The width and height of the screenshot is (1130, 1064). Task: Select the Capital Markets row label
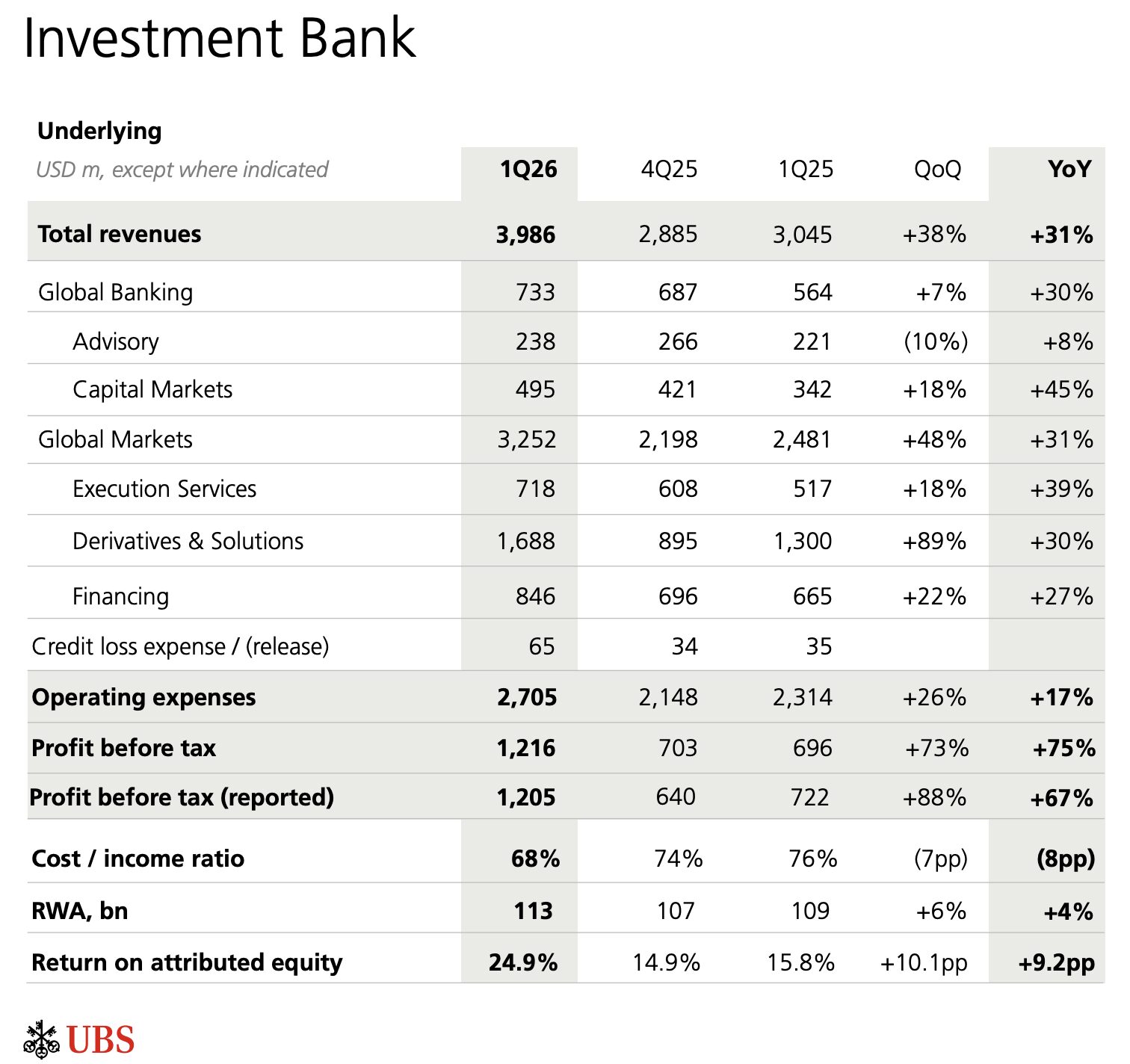(x=152, y=389)
